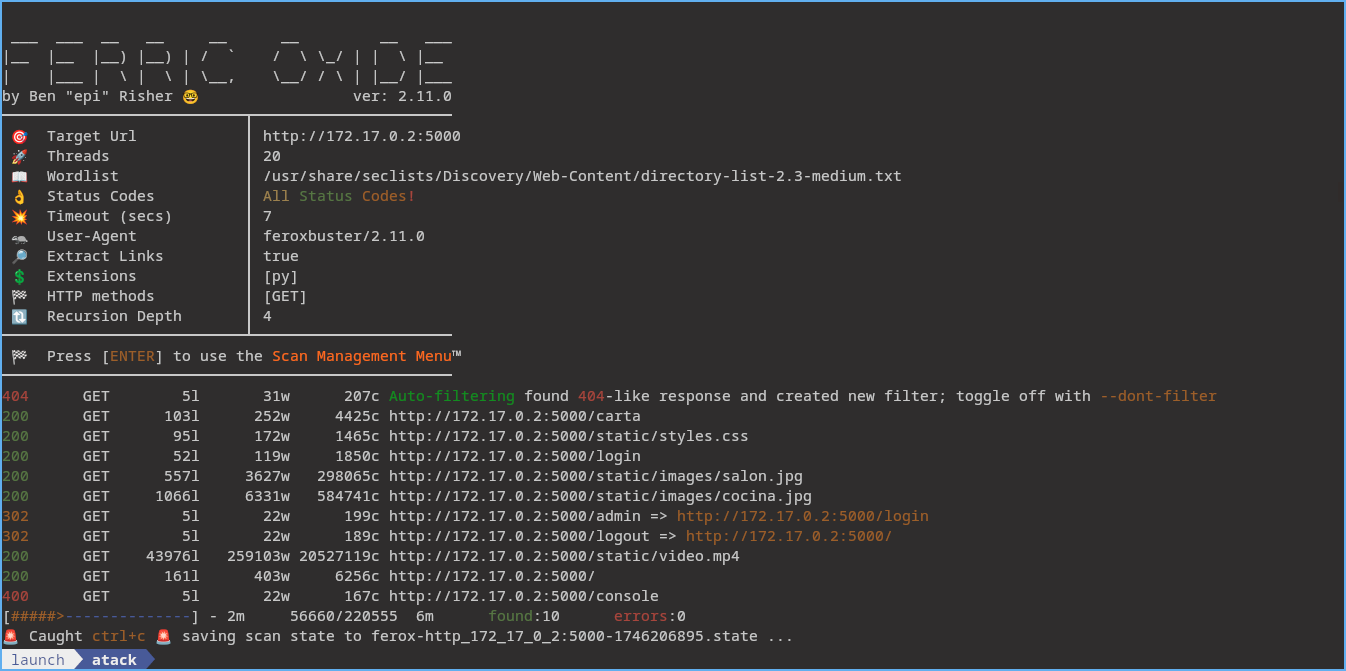
Task: Click the 'ver: 2.11.0' version text
Action: point(402,96)
